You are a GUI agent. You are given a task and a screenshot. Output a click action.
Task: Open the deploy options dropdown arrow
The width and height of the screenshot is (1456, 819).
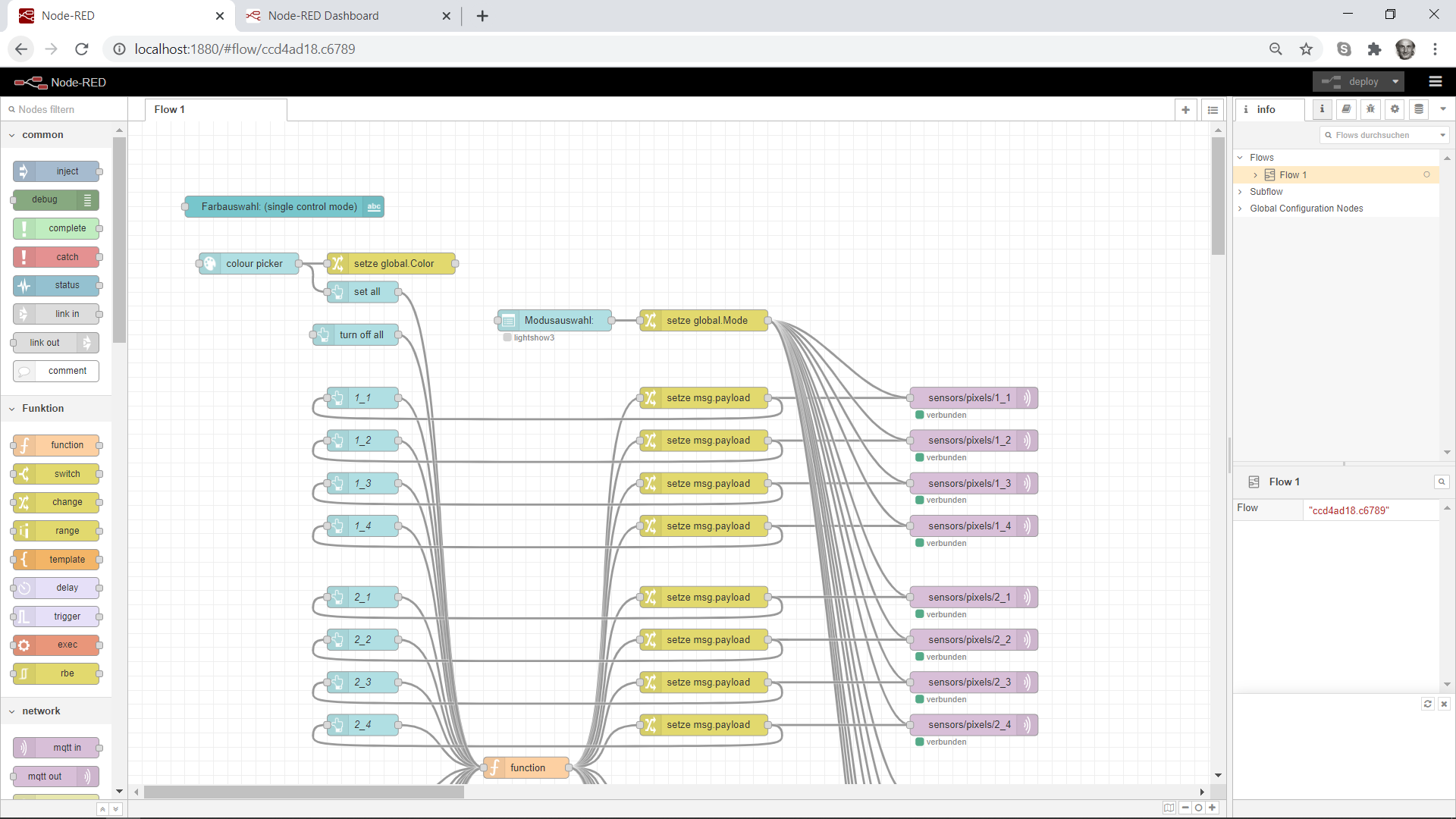(x=1395, y=82)
